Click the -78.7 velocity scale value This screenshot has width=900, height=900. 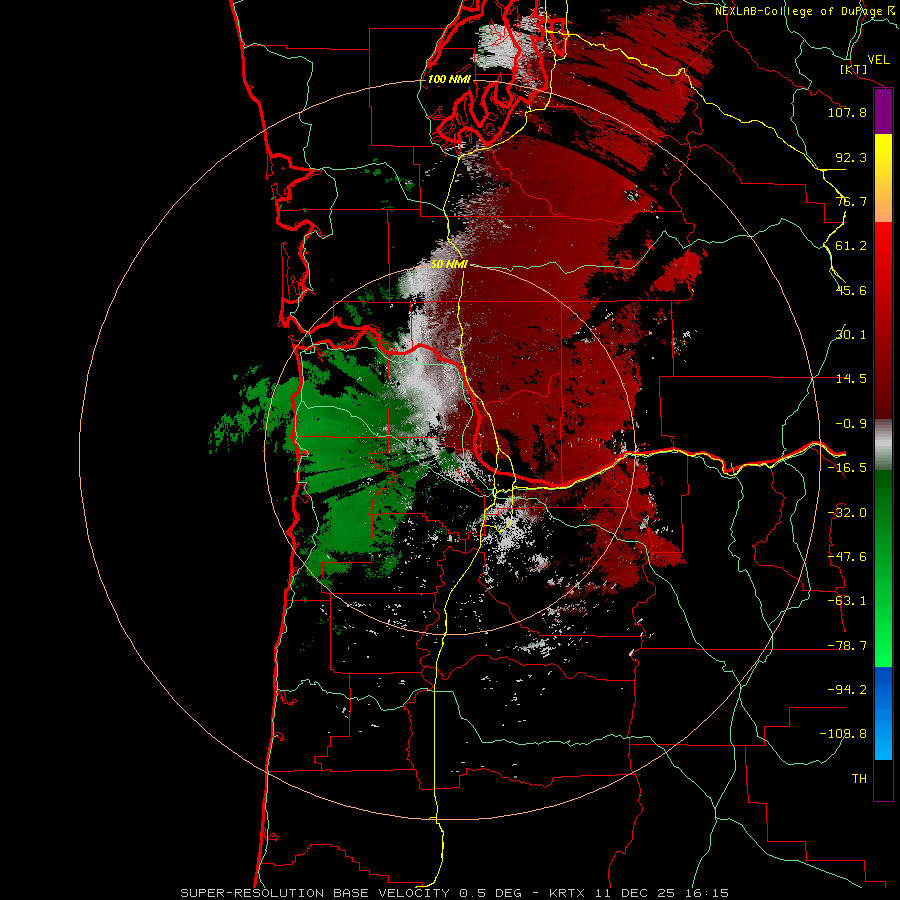(x=847, y=646)
